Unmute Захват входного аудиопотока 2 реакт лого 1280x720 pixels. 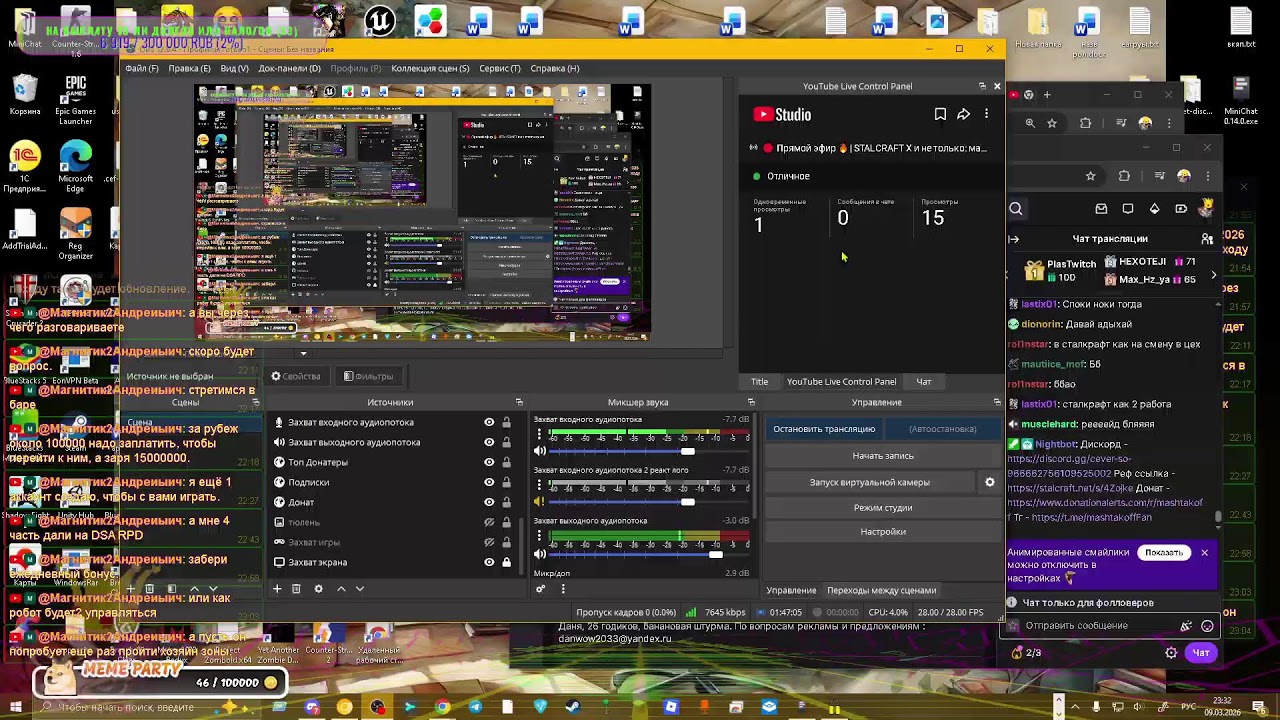[x=540, y=502]
